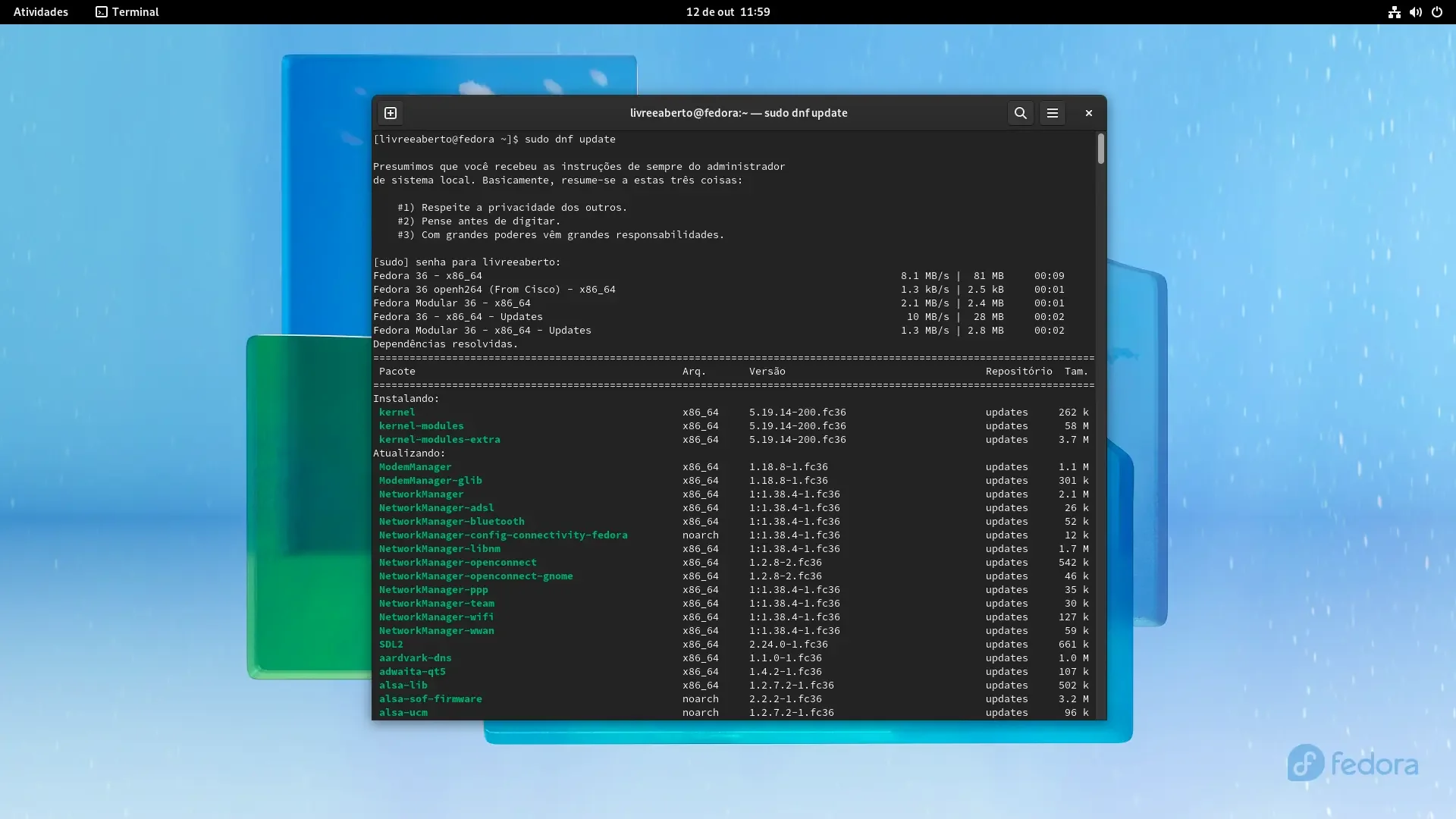Open a new terminal tab
The width and height of the screenshot is (1456, 819).
pos(391,113)
